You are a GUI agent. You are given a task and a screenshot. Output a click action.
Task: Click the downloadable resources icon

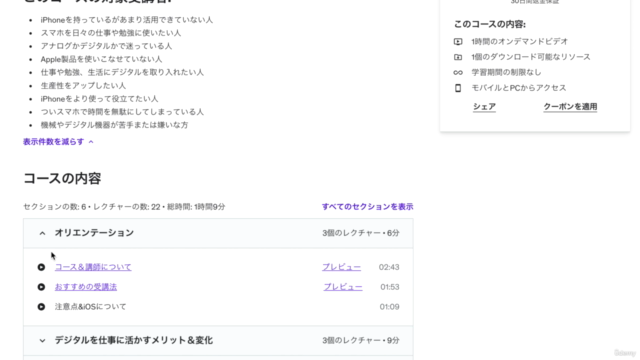coord(458,57)
